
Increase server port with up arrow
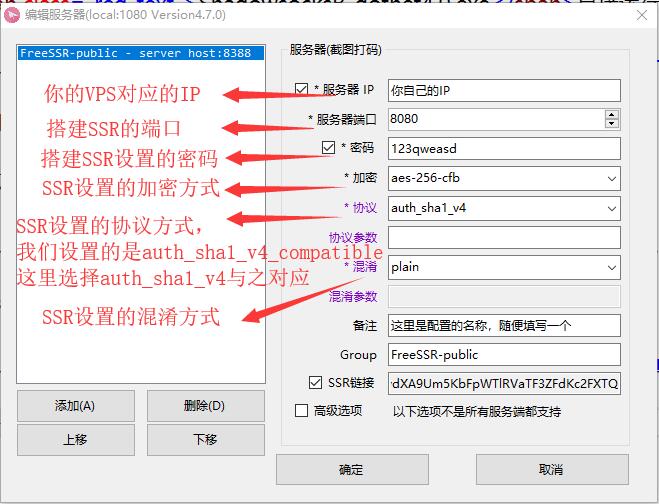coord(611,114)
